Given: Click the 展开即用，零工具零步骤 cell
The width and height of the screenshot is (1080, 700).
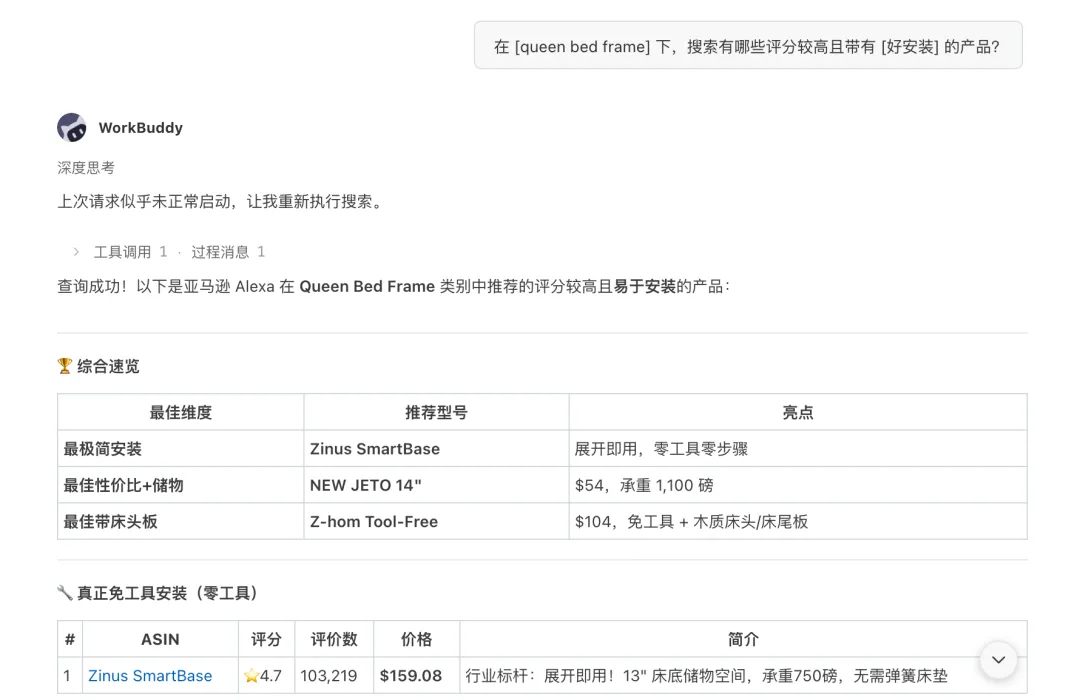Looking at the screenshot, I should click(x=798, y=449).
